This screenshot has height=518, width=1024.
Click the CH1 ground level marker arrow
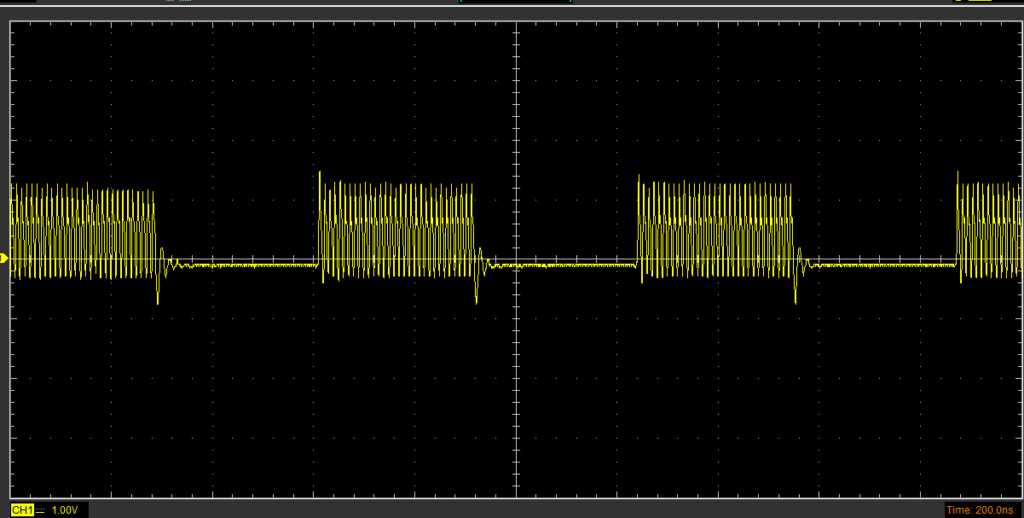[x=4, y=259]
